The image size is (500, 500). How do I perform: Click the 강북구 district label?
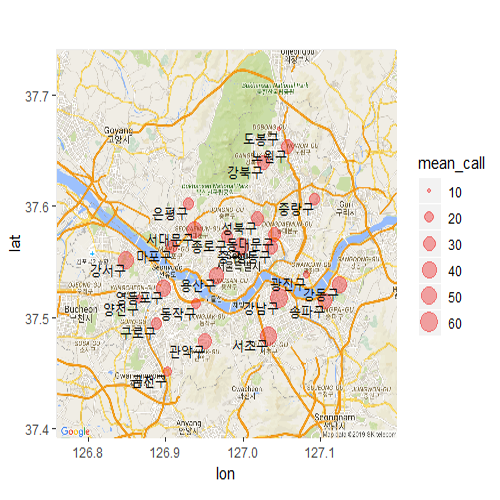245,172
